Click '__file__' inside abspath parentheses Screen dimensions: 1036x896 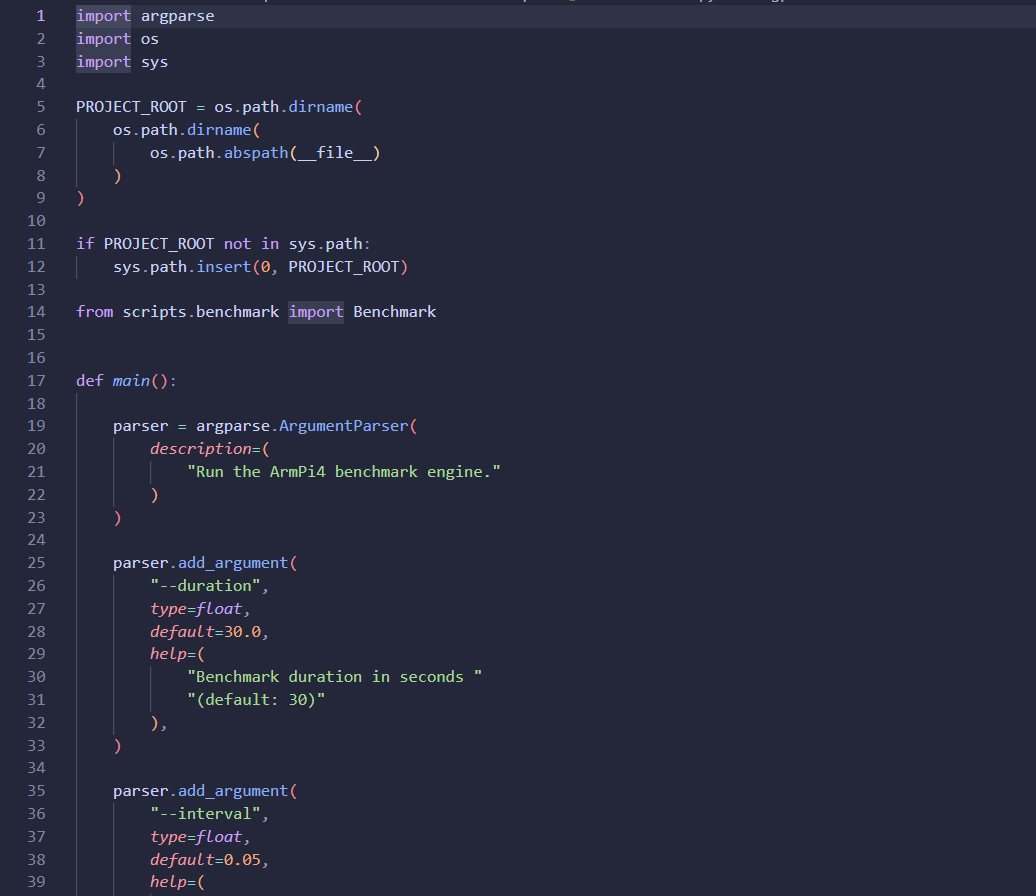click(335, 153)
